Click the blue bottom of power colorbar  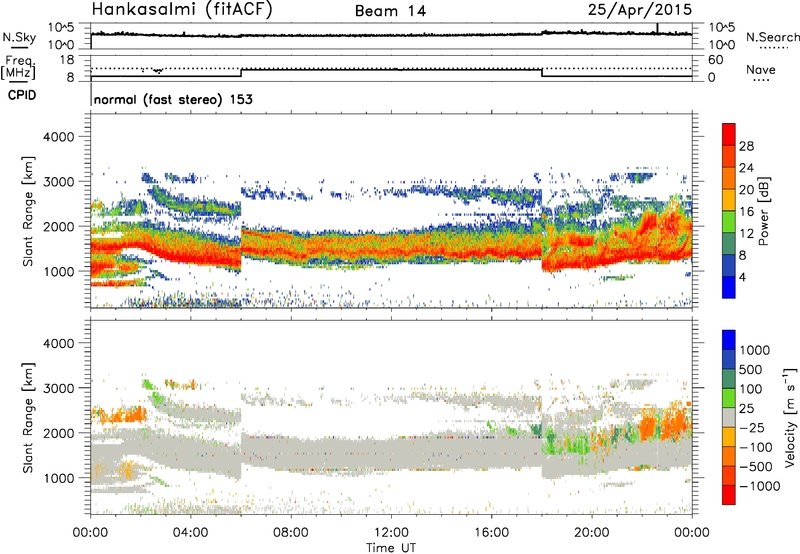(729, 287)
